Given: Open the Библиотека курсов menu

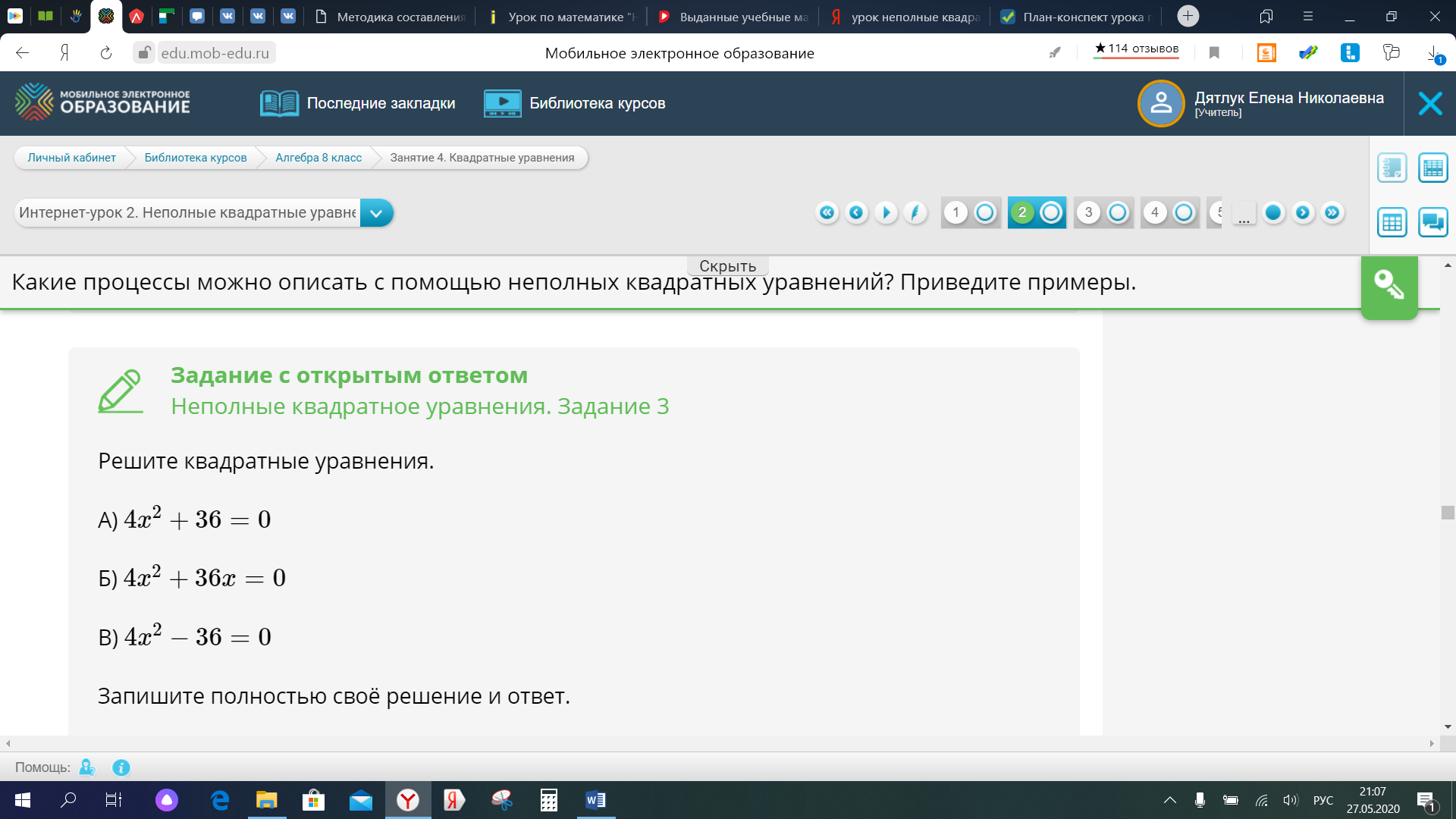Looking at the screenshot, I should (x=575, y=103).
